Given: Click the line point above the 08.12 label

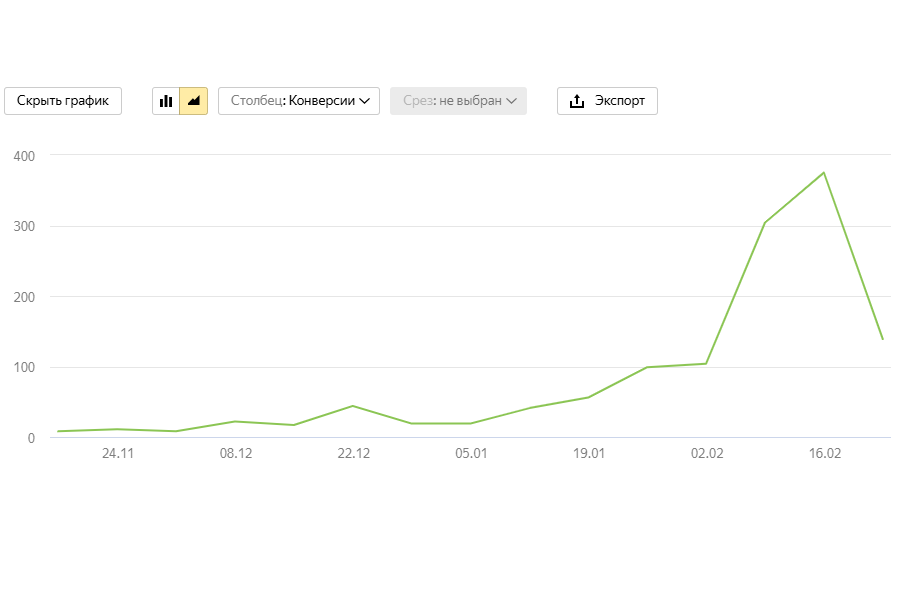Looking at the screenshot, I should tap(235, 421).
